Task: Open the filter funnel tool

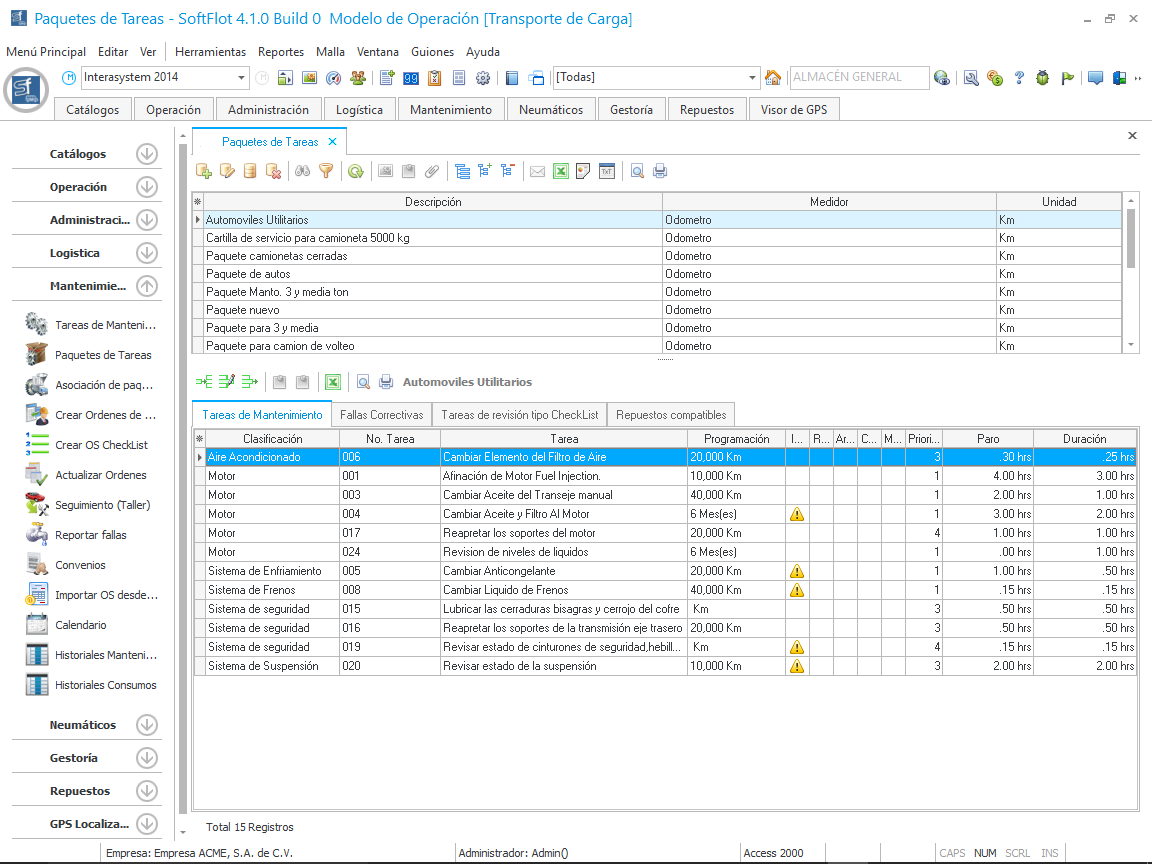Action: coord(325,171)
